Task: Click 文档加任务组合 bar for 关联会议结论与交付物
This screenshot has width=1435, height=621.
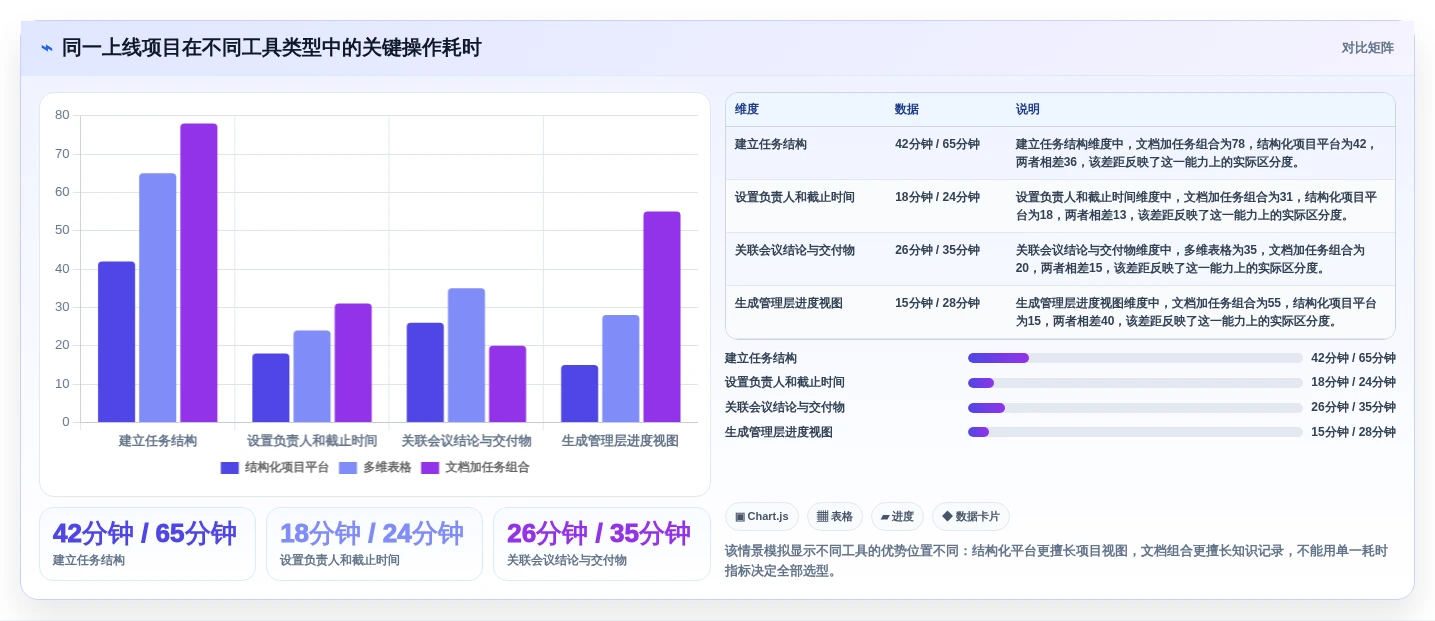Action: pyautogui.click(x=508, y=384)
